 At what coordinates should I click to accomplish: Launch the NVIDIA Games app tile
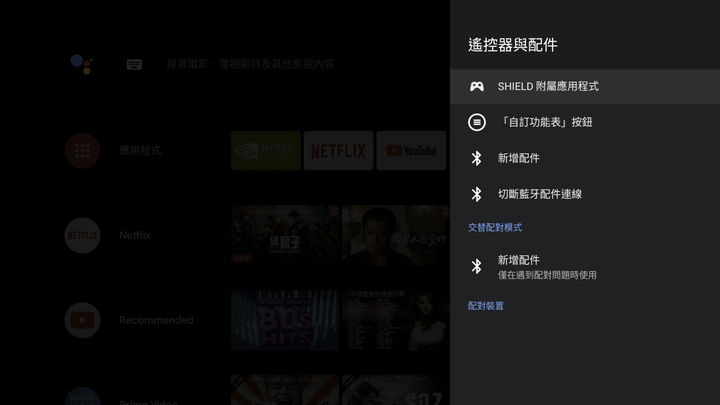coord(265,151)
